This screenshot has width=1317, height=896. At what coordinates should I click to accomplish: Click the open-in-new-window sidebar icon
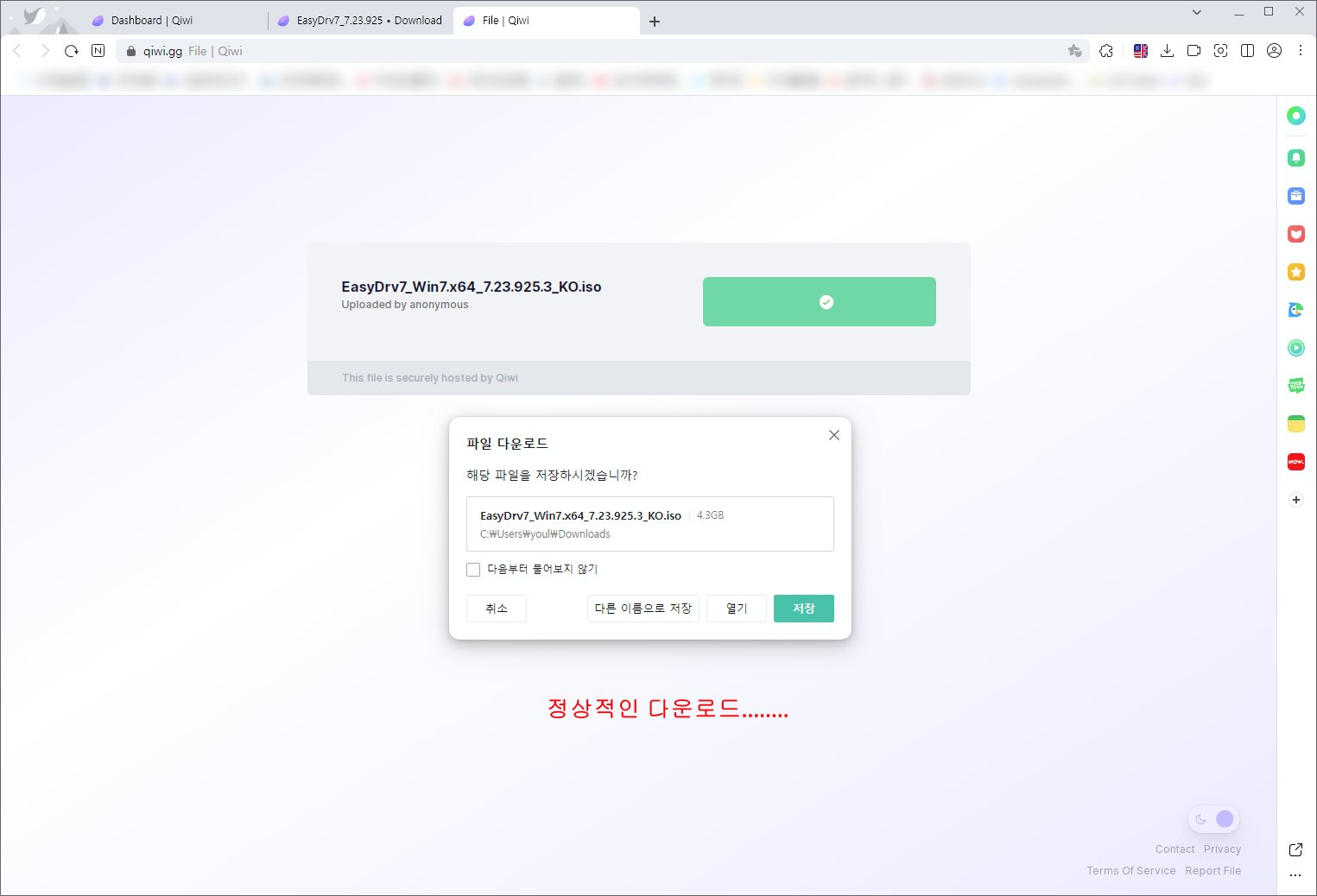click(x=1295, y=850)
